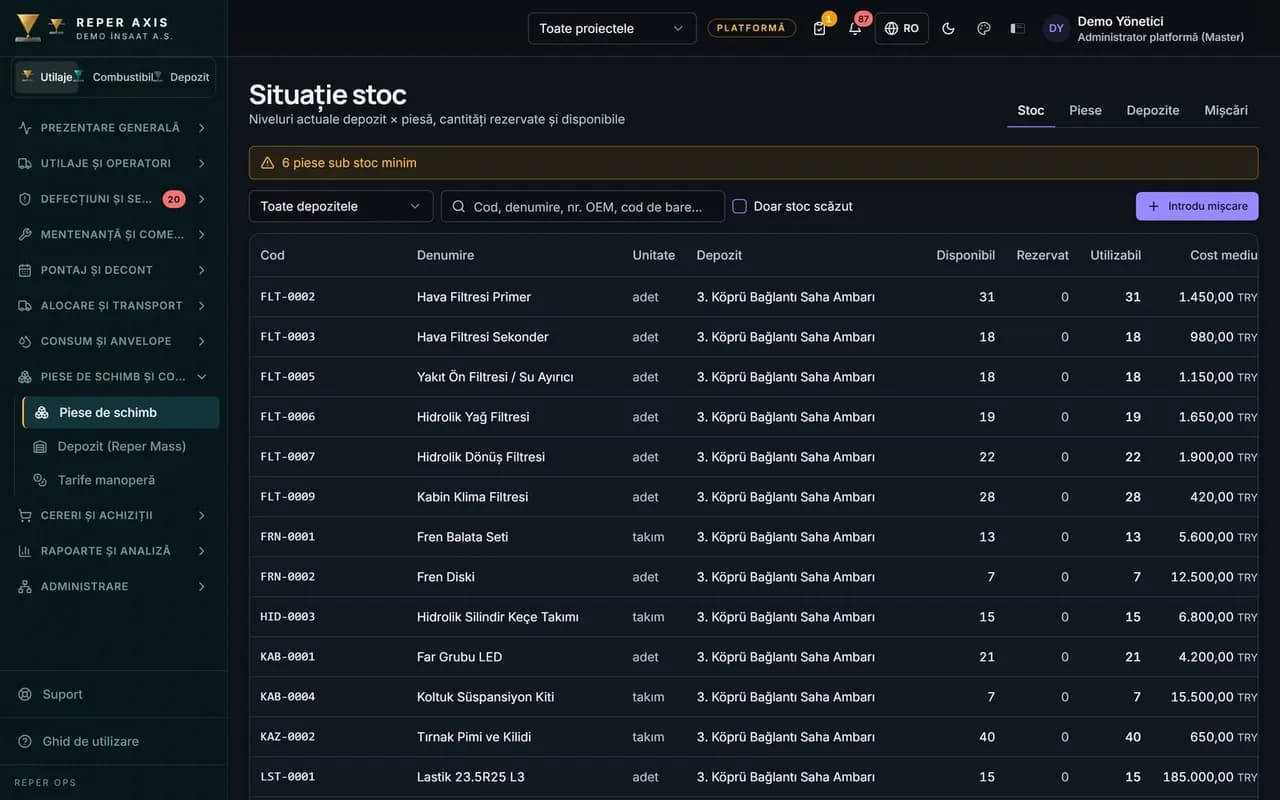This screenshot has width=1280, height=800.
Task: Toggle the sidebar layout icon
Action: (x=1018, y=28)
